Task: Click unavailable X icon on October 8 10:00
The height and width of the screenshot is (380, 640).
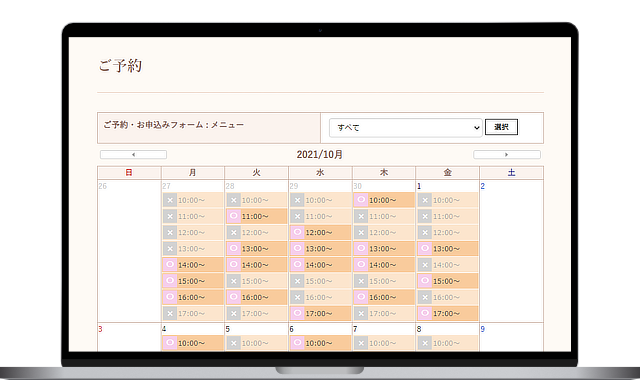Action: tap(424, 343)
